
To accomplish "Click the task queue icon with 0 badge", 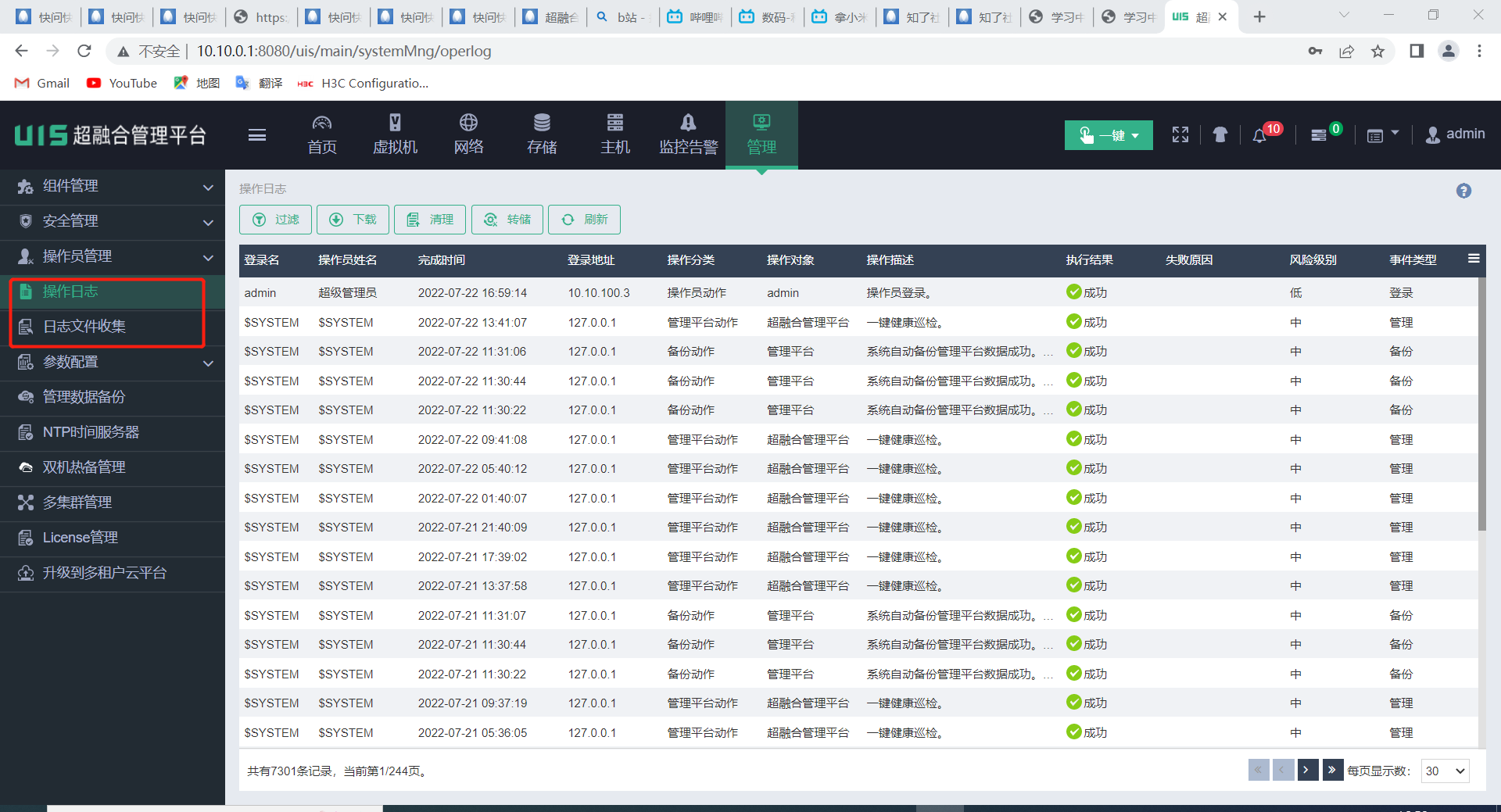I will pos(1319,135).
